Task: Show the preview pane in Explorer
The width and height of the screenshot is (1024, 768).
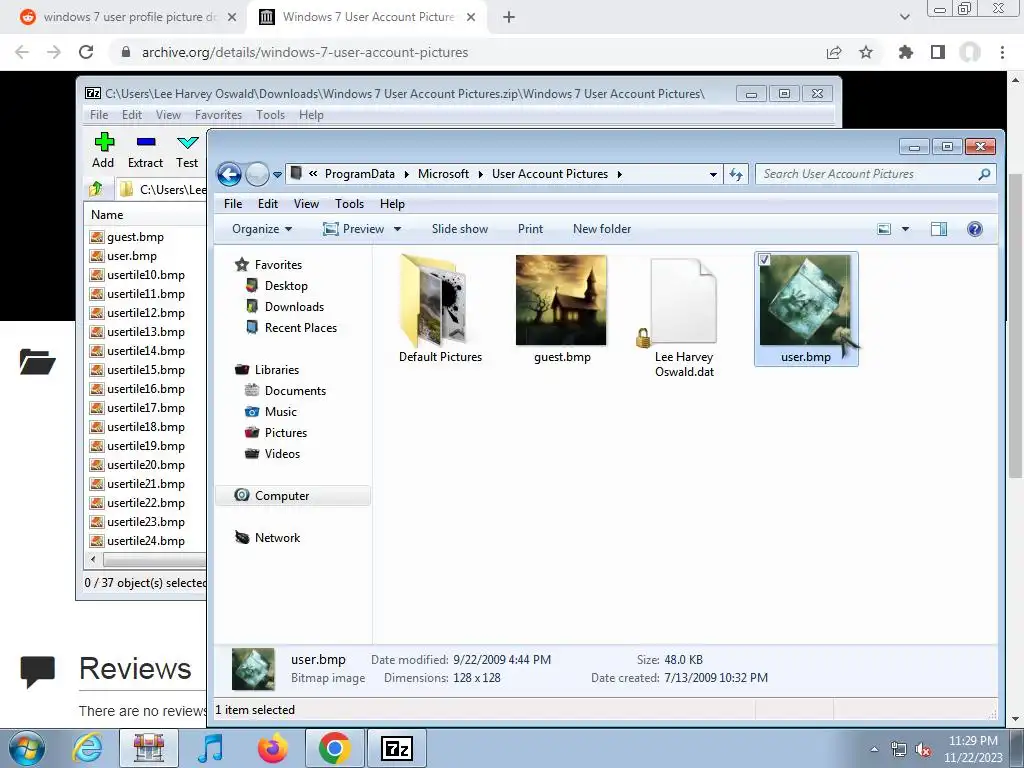Action: (938, 229)
